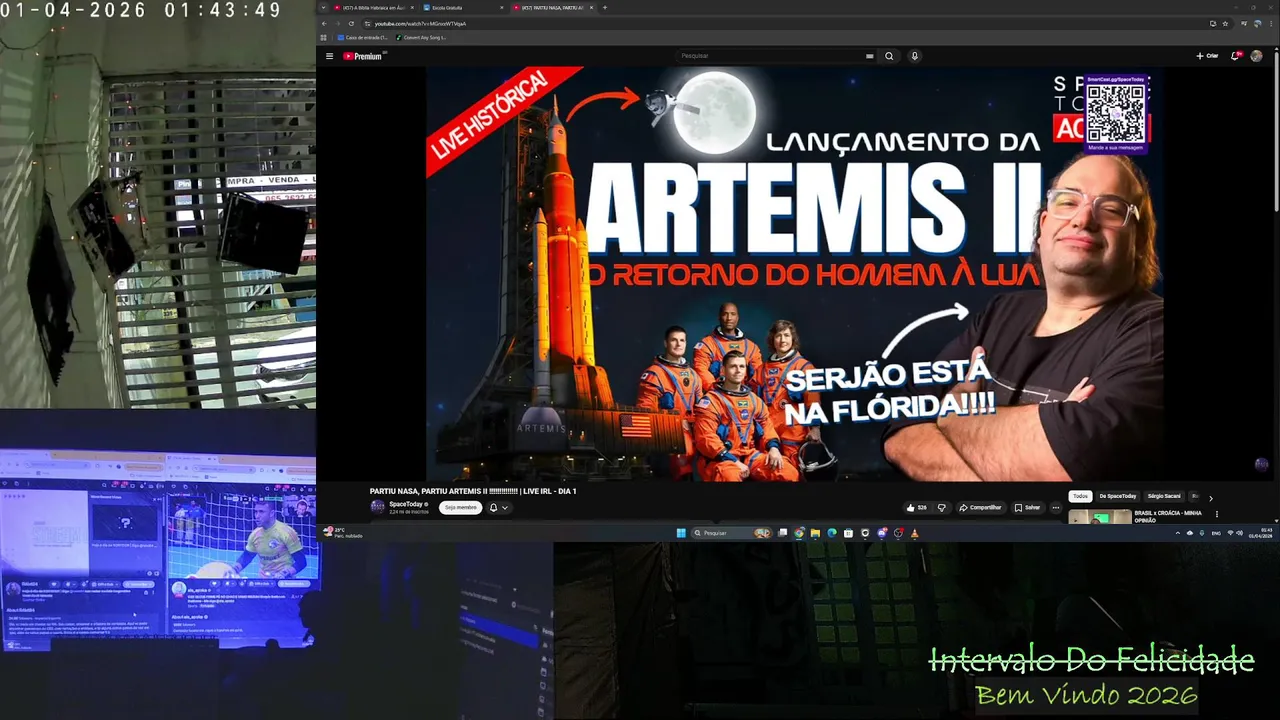Open YouTube notifications bell
Viewport: 1280px width, 720px height.
pyautogui.click(x=1235, y=56)
